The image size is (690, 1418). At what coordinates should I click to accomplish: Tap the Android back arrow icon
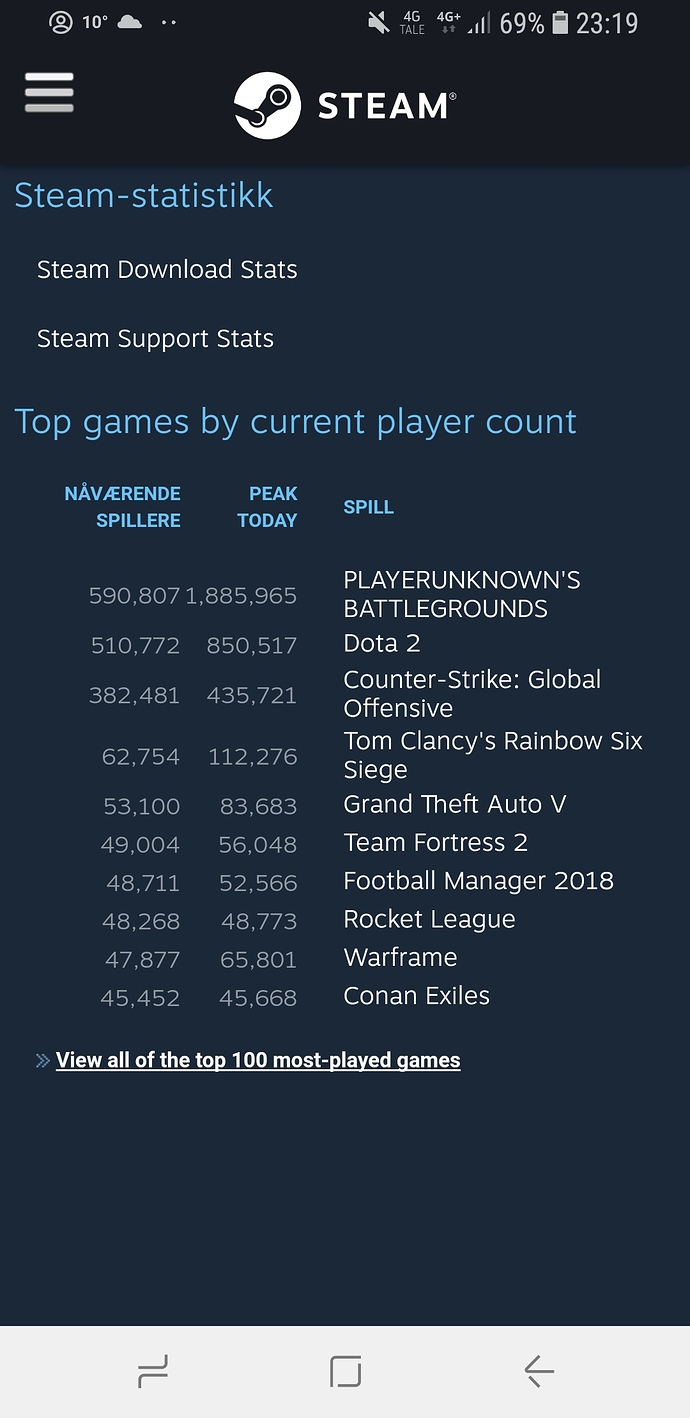coord(539,1372)
